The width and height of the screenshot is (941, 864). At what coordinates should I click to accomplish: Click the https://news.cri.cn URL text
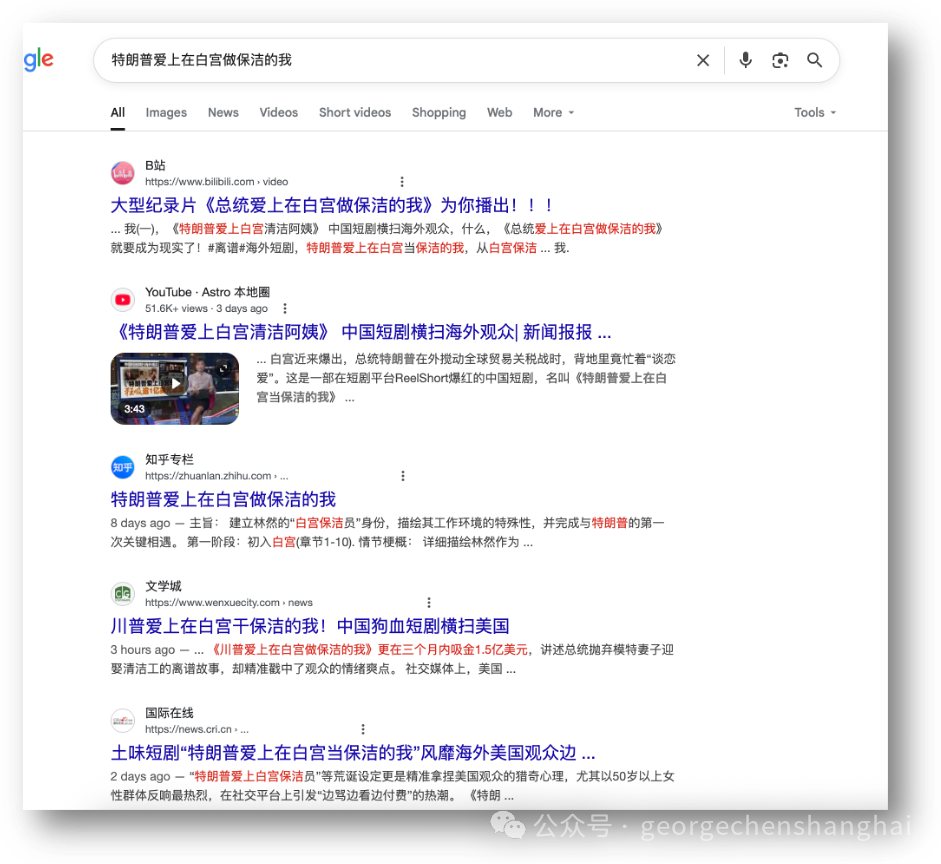coord(197,729)
